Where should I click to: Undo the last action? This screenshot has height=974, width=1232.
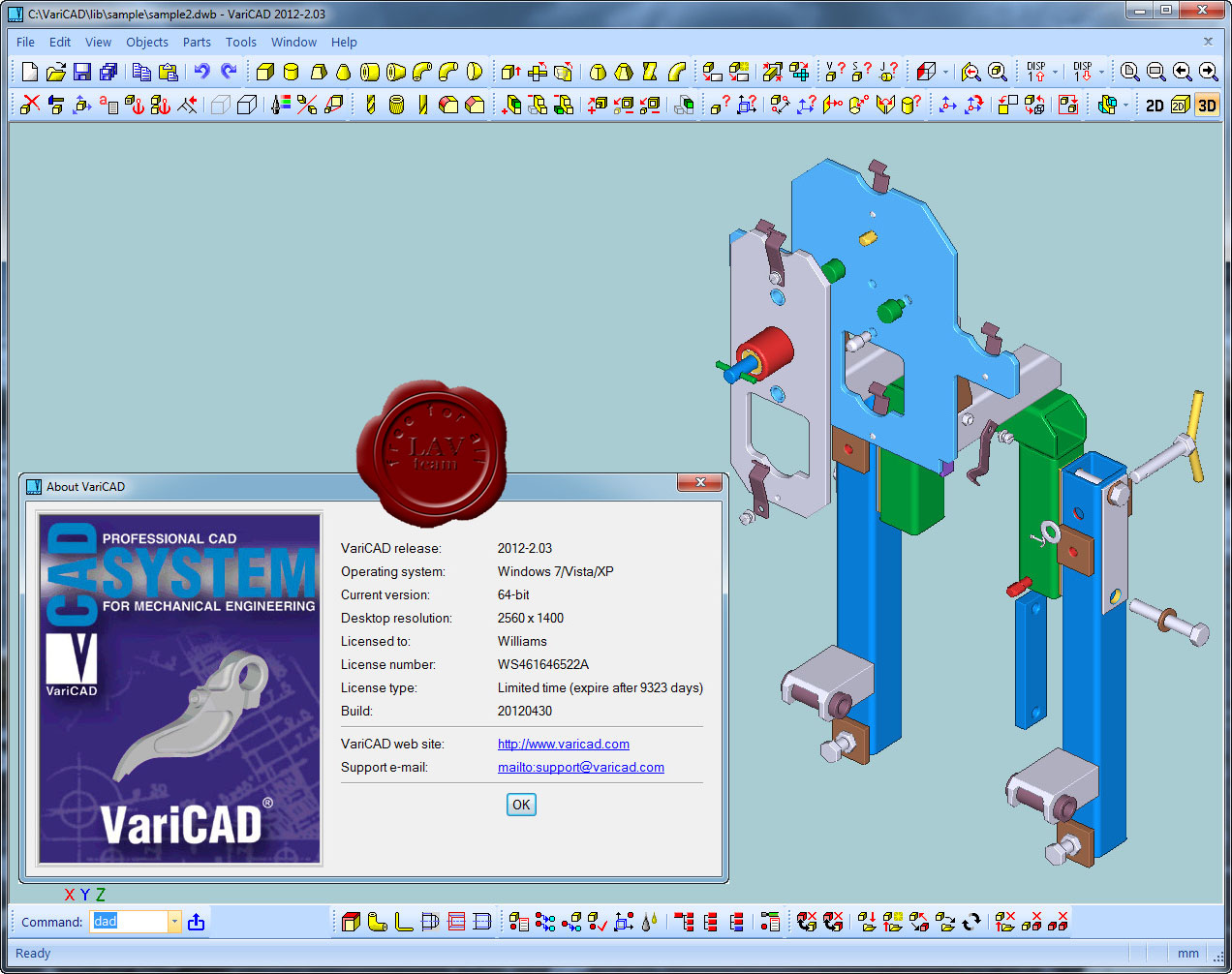tap(201, 72)
